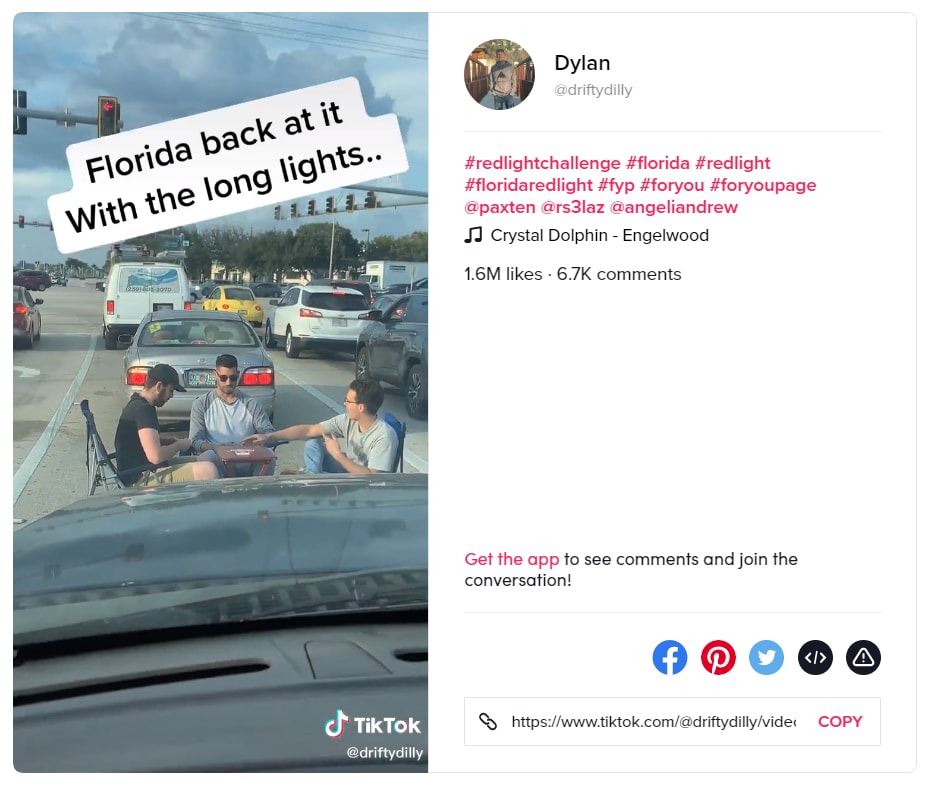Open the #redlightchallenge hashtag

(543, 163)
